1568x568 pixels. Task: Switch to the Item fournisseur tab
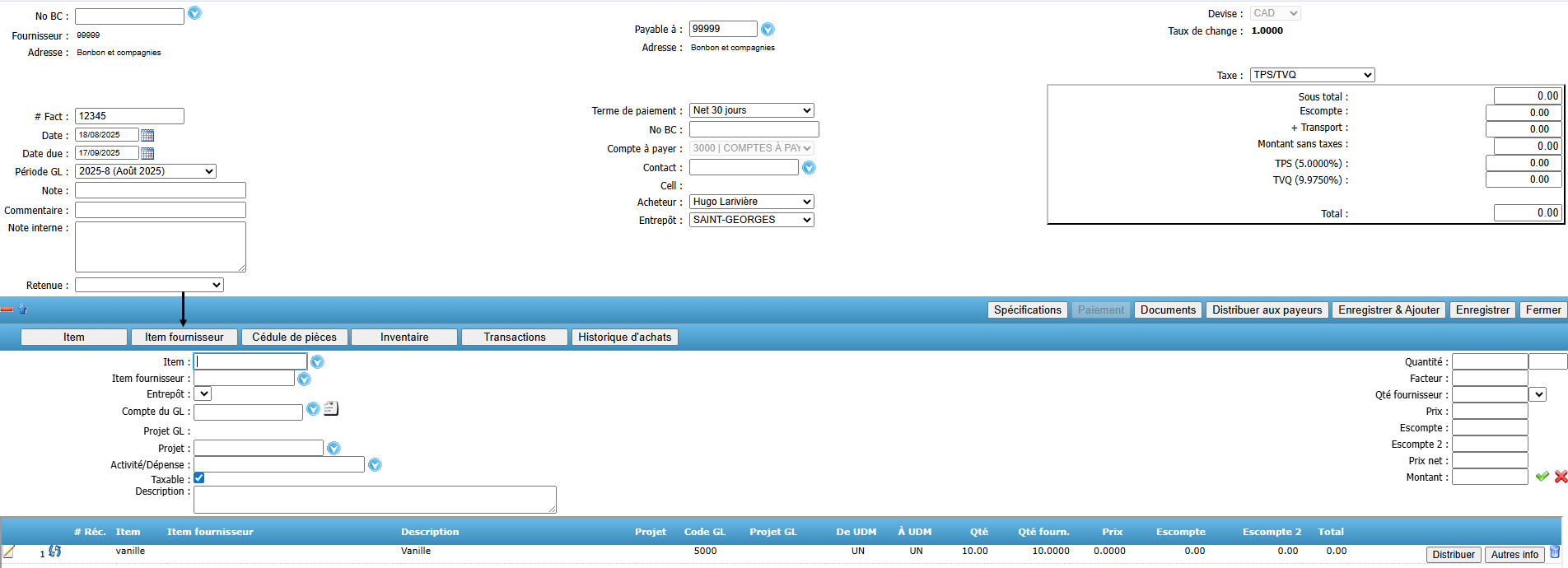pyautogui.click(x=184, y=337)
